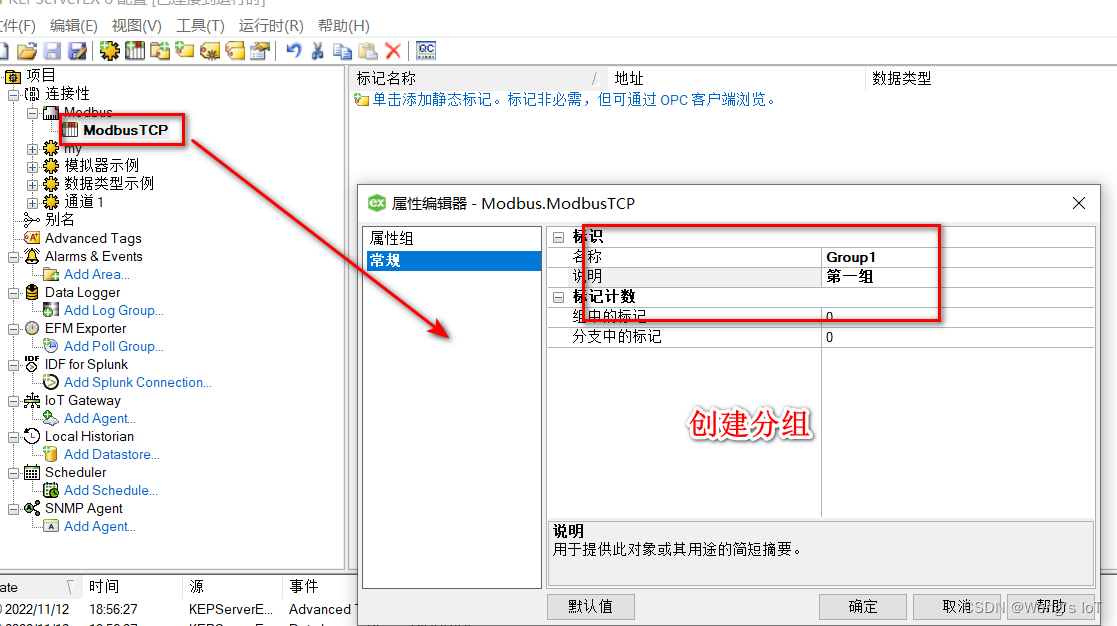Click the Data Logger database icon
The image size is (1117, 626).
click(32, 292)
